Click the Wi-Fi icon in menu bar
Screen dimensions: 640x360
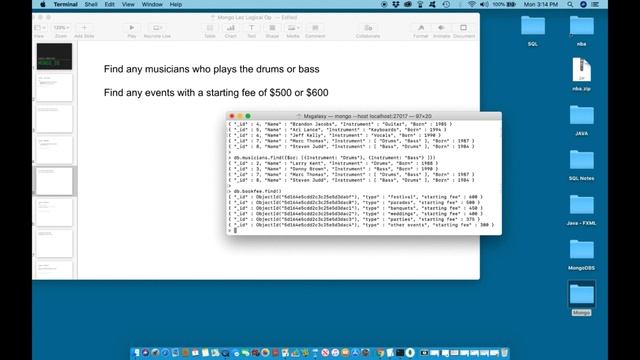pos(471,4)
